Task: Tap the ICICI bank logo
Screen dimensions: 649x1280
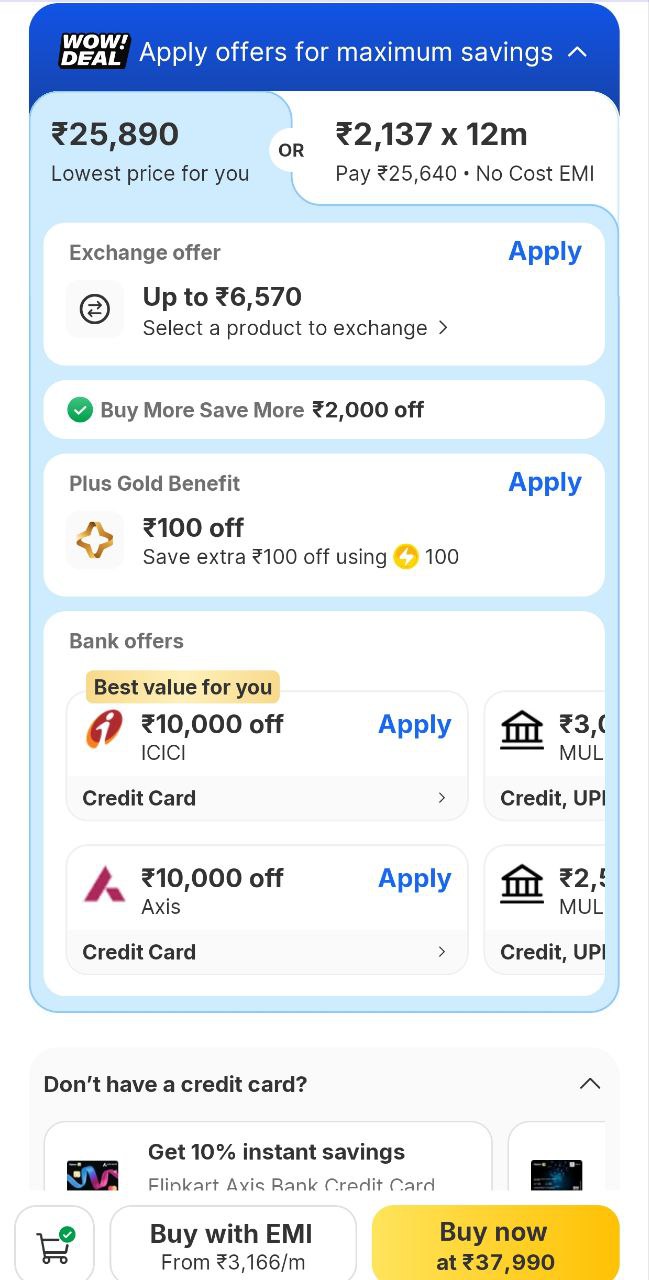Action: point(104,729)
